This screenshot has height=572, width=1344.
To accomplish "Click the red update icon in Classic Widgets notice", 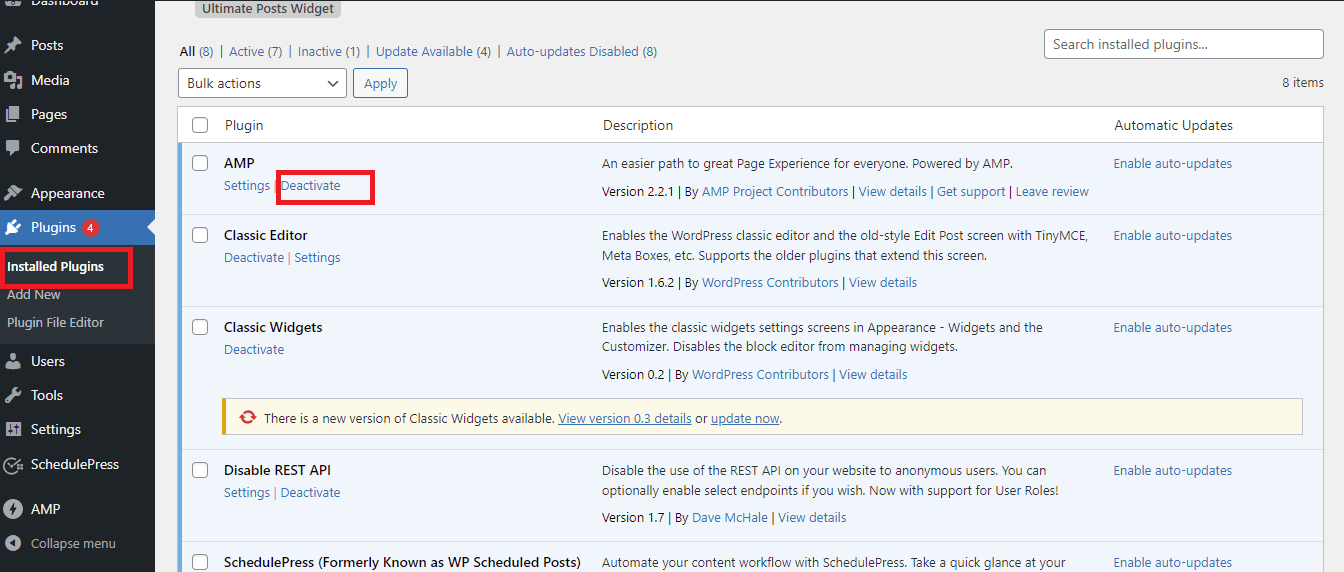I will pyautogui.click(x=247, y=418).
